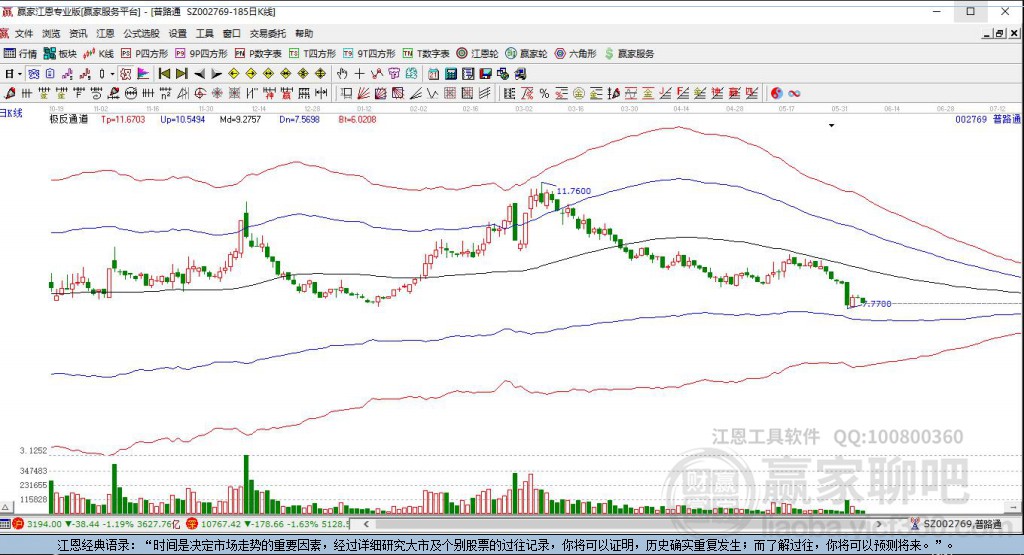This screenshot has width=1024, height=555.
Task: Jump to last bar with green skip-forward icon
Action: coord(182,74)
